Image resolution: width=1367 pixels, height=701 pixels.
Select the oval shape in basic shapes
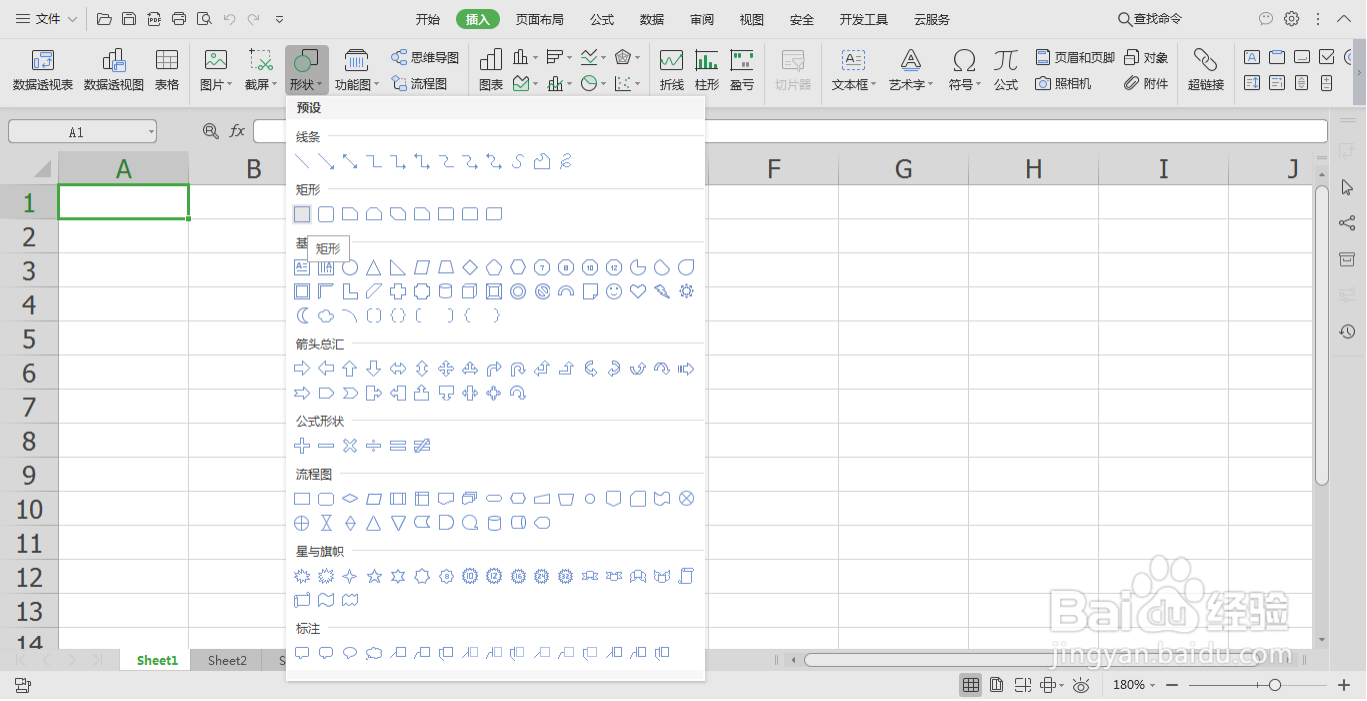(x=350, y=267)
